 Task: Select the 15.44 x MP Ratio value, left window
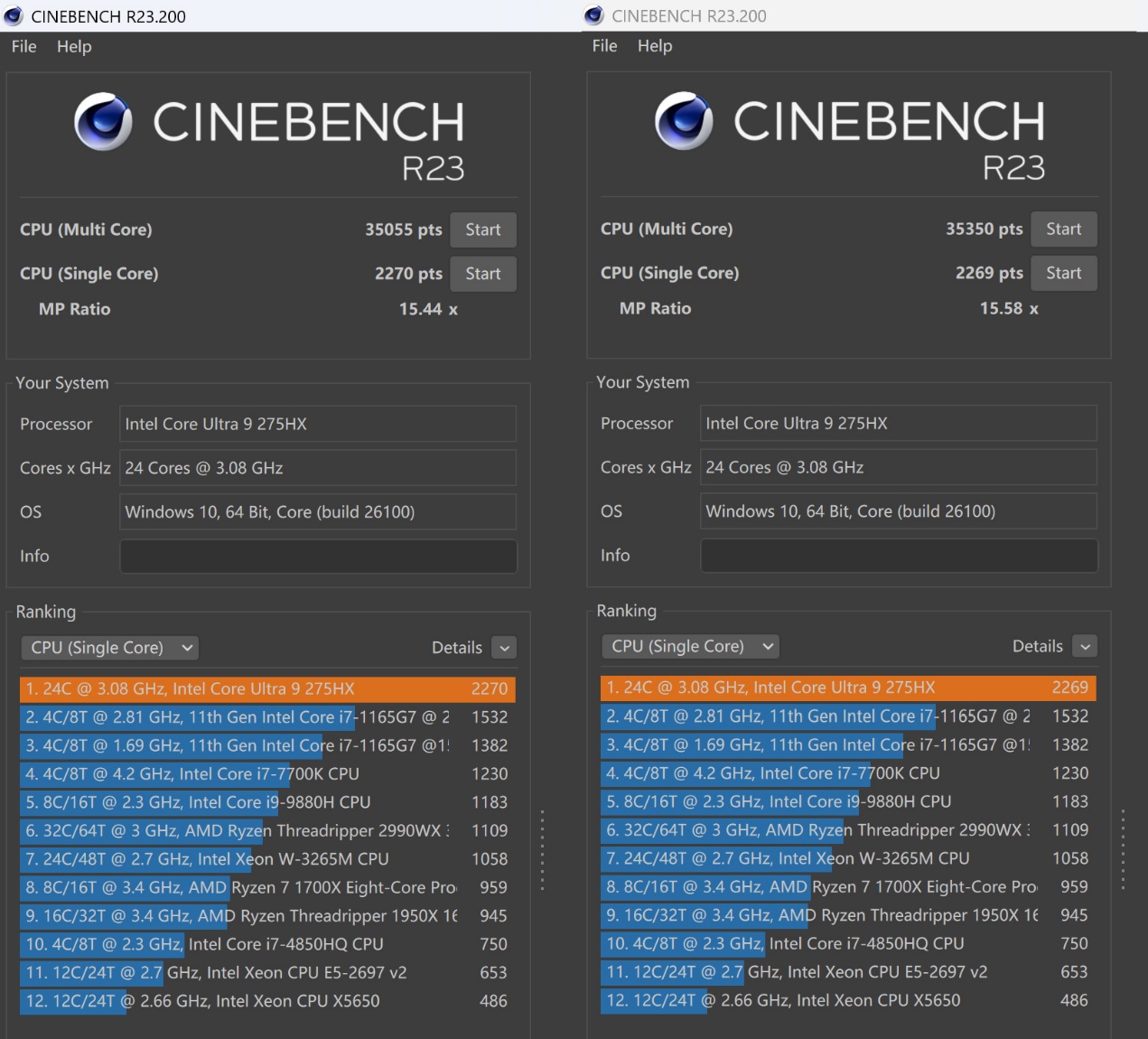click(x=428, y=309)
